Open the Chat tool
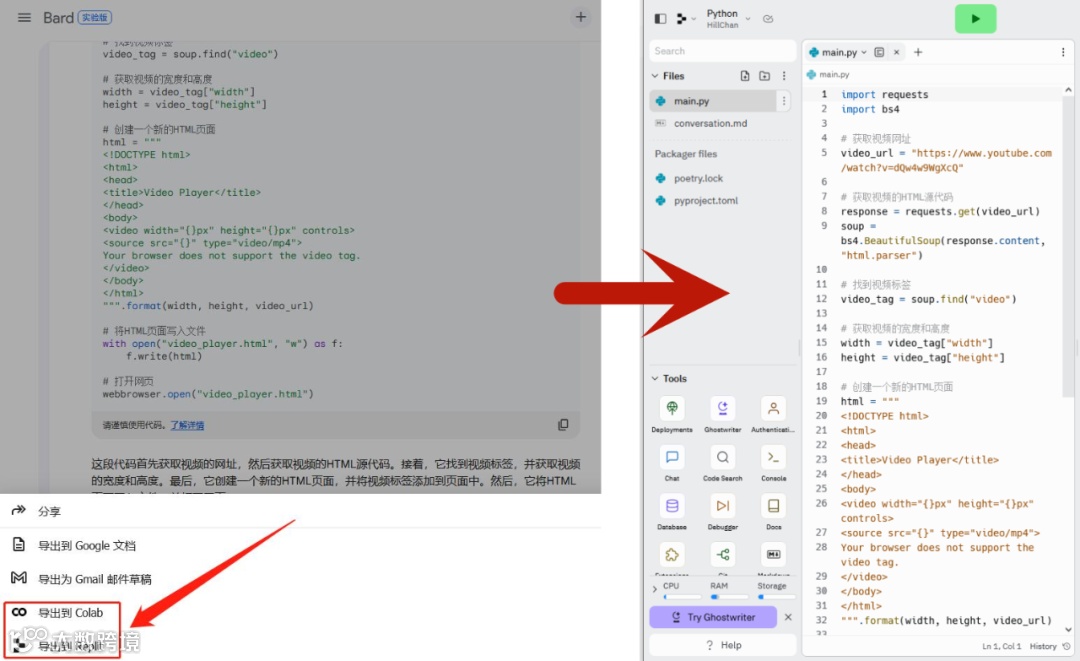The image size is (1080, 661). [x=672, y=463]
